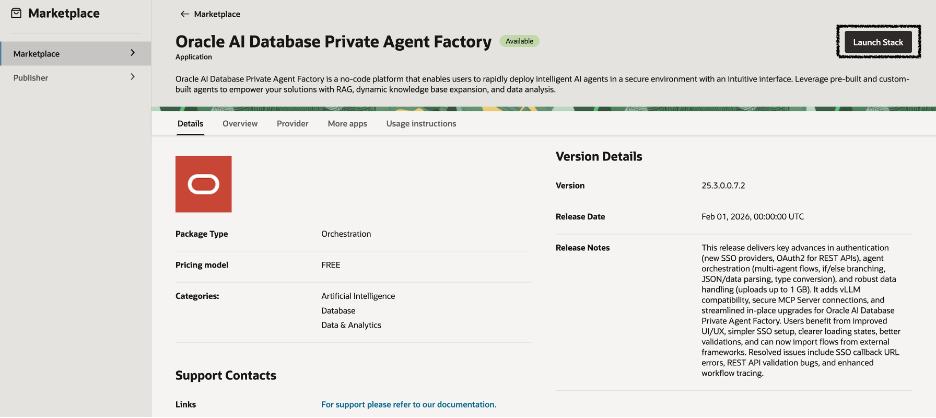
Task: Open the More apps tab
Action: (x=347, y=124)
